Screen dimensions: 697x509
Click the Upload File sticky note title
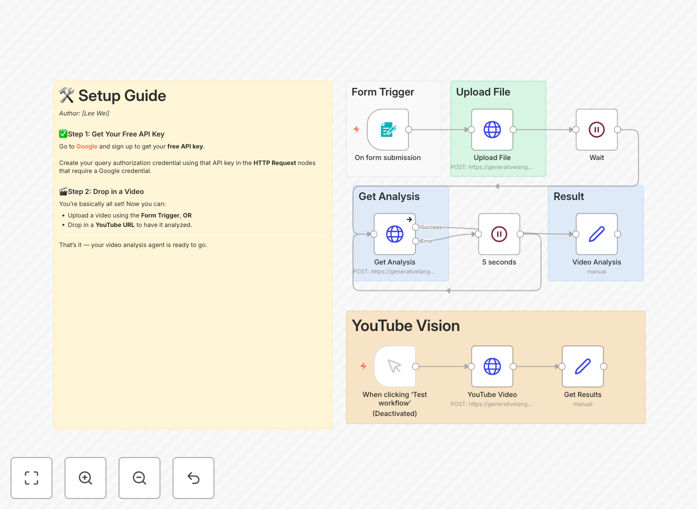point(483,92)
